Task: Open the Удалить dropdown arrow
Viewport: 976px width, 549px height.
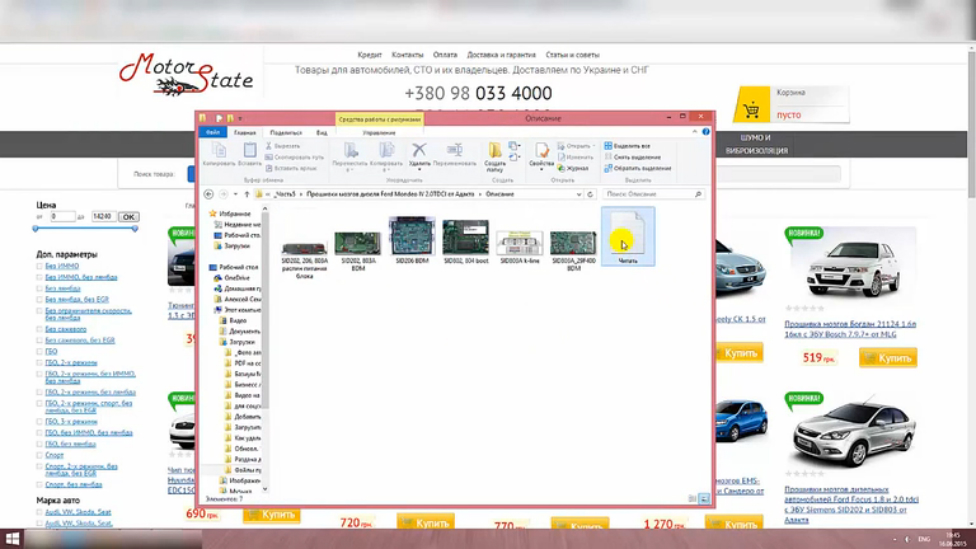Action: [419, 169]
